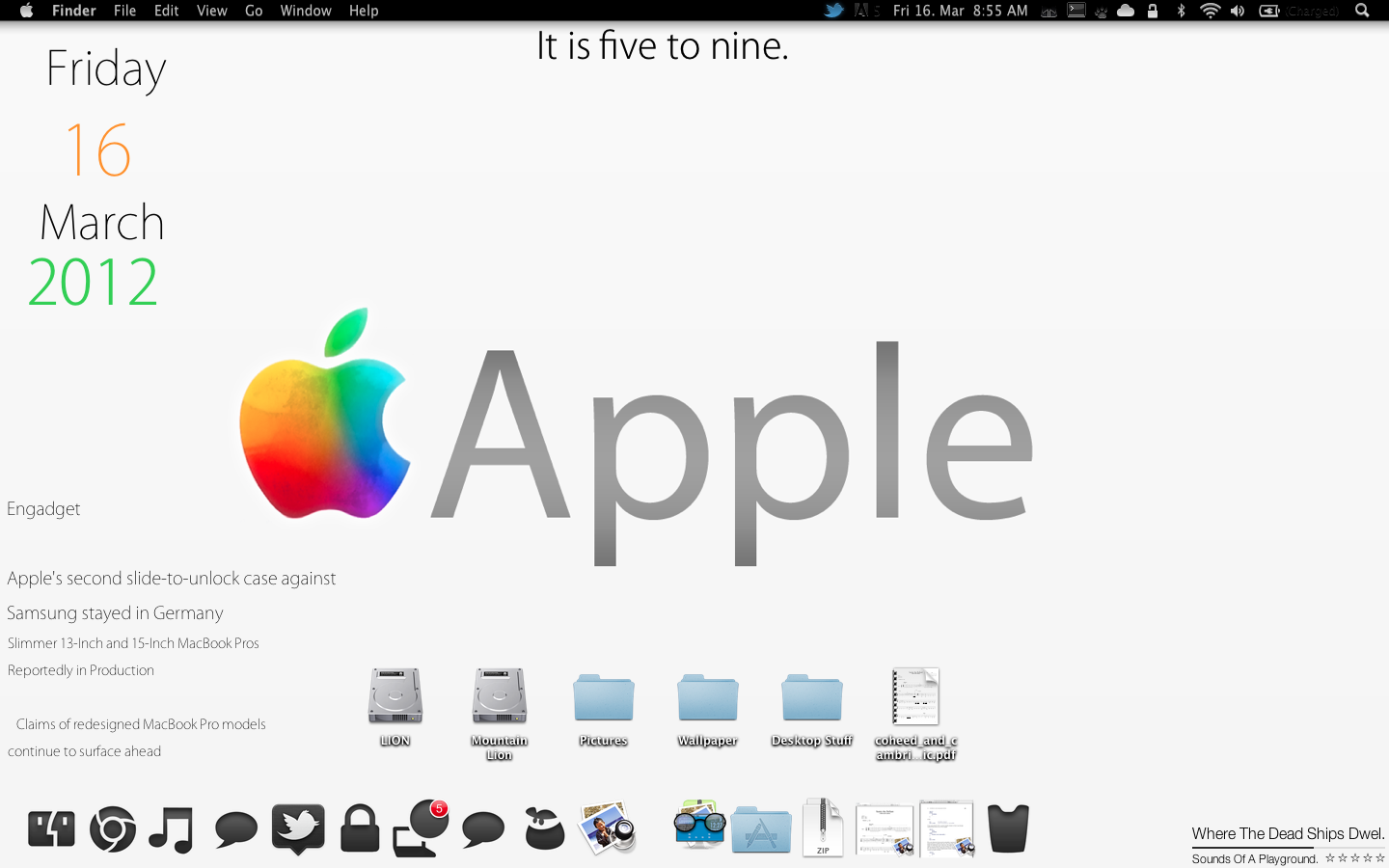Open Finder from the dock
The width and height of the screenshot is (1389, 868).
click(x=52, y=828)
